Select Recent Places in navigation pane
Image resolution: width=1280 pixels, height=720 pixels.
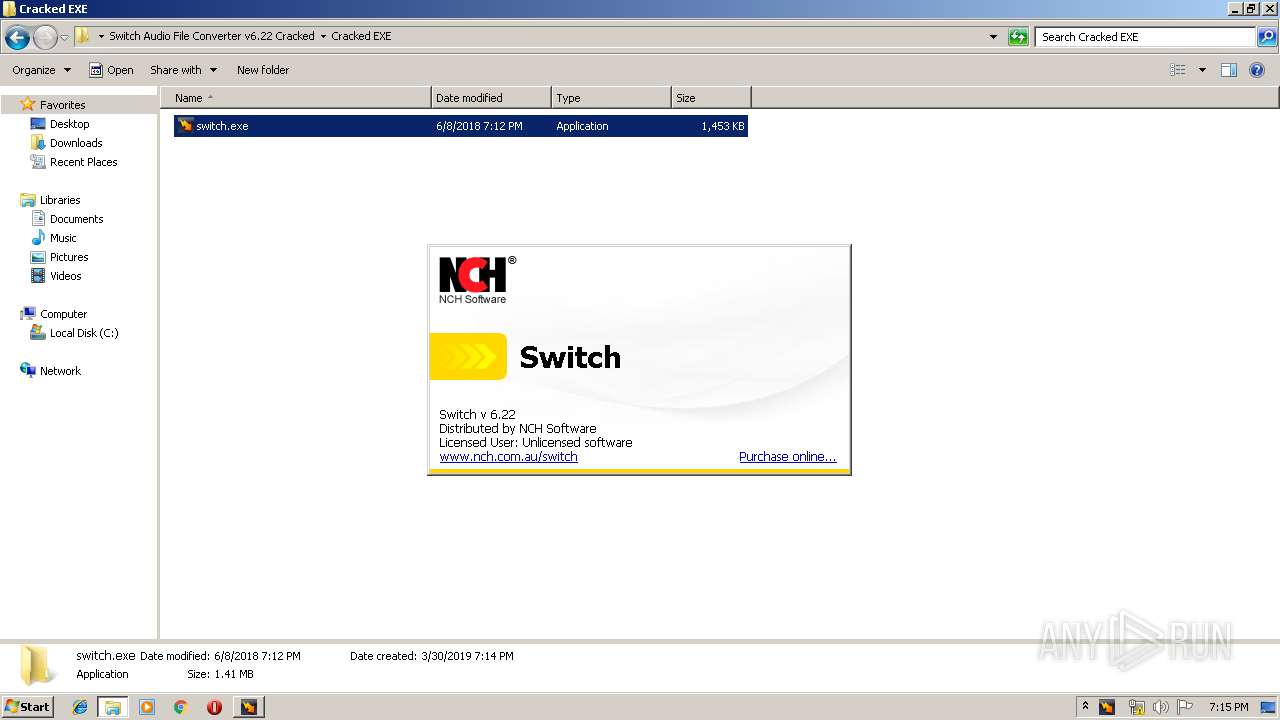pos(83,162)
